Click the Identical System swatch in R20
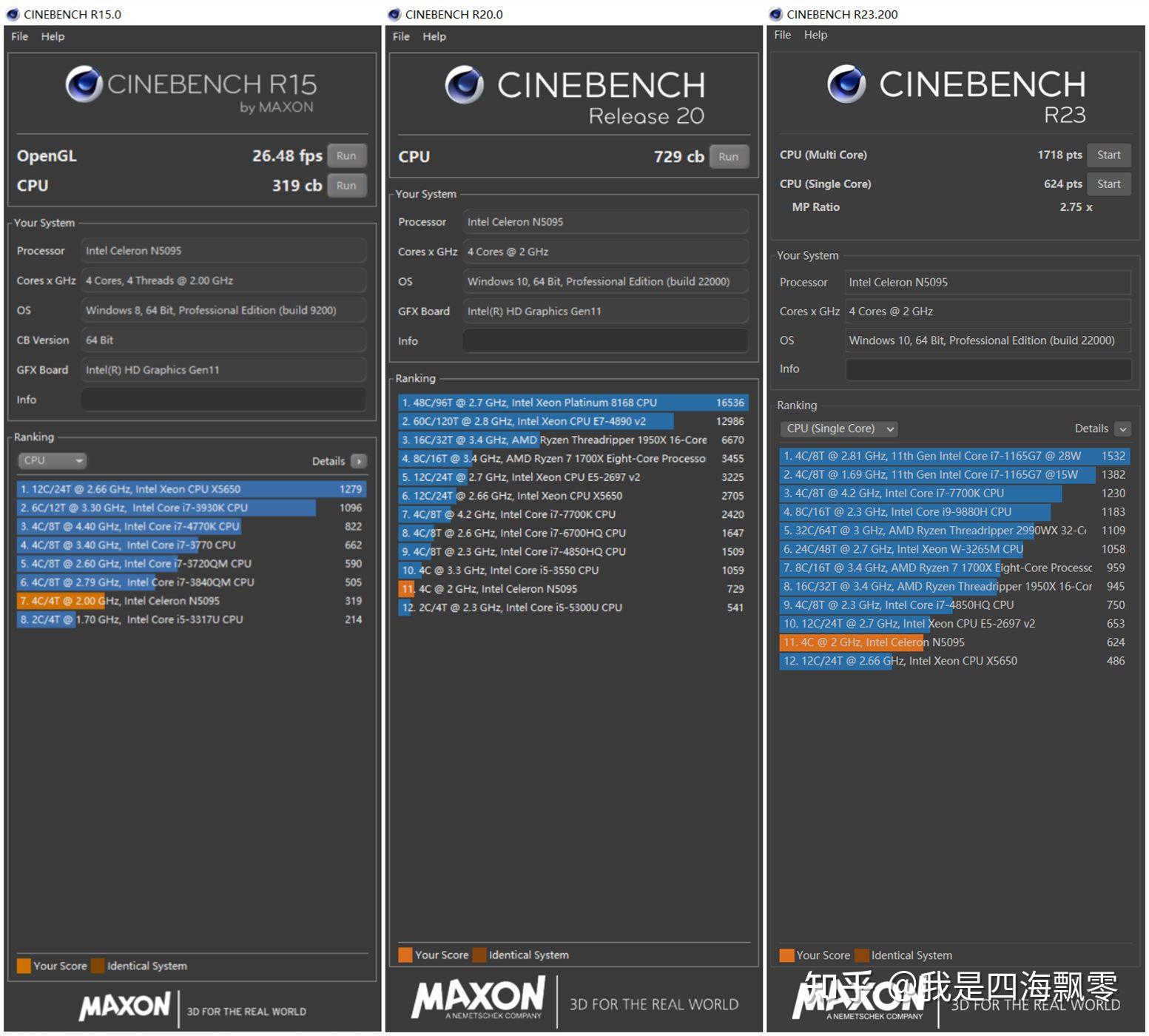The image size is (1149, 1036). (479, 955)
